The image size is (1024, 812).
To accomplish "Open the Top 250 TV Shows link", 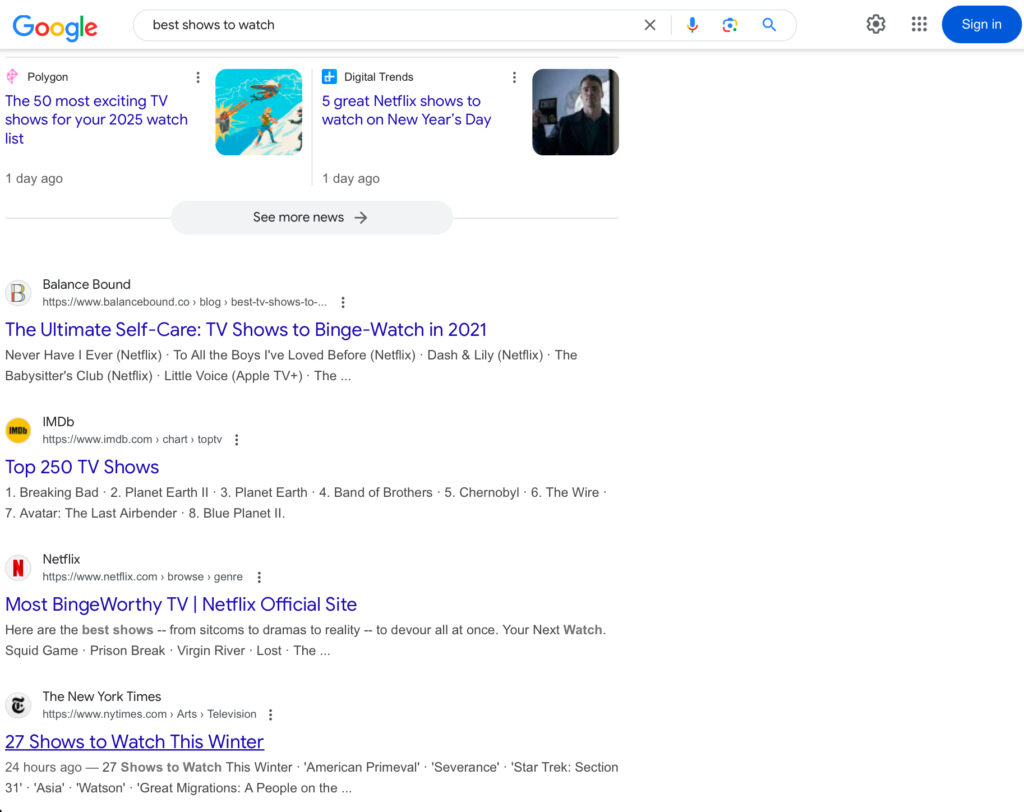I will click(82, 467).
